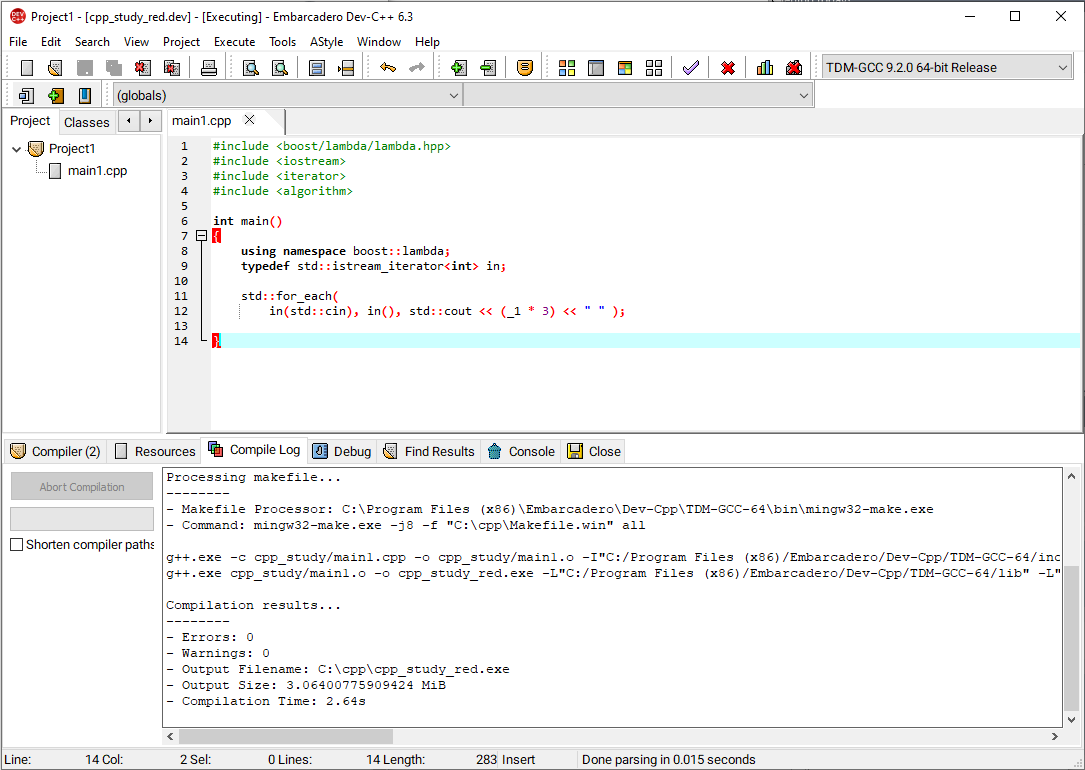Click the orange shield toolbar icon
Image resolution: width=1085 pixels, height=770 pixels.
point(525,68)
